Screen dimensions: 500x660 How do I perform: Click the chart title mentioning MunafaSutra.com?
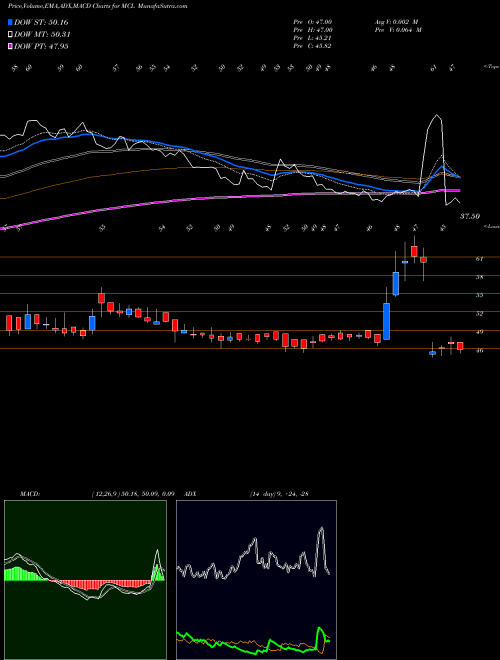click(x=98, y=7)
